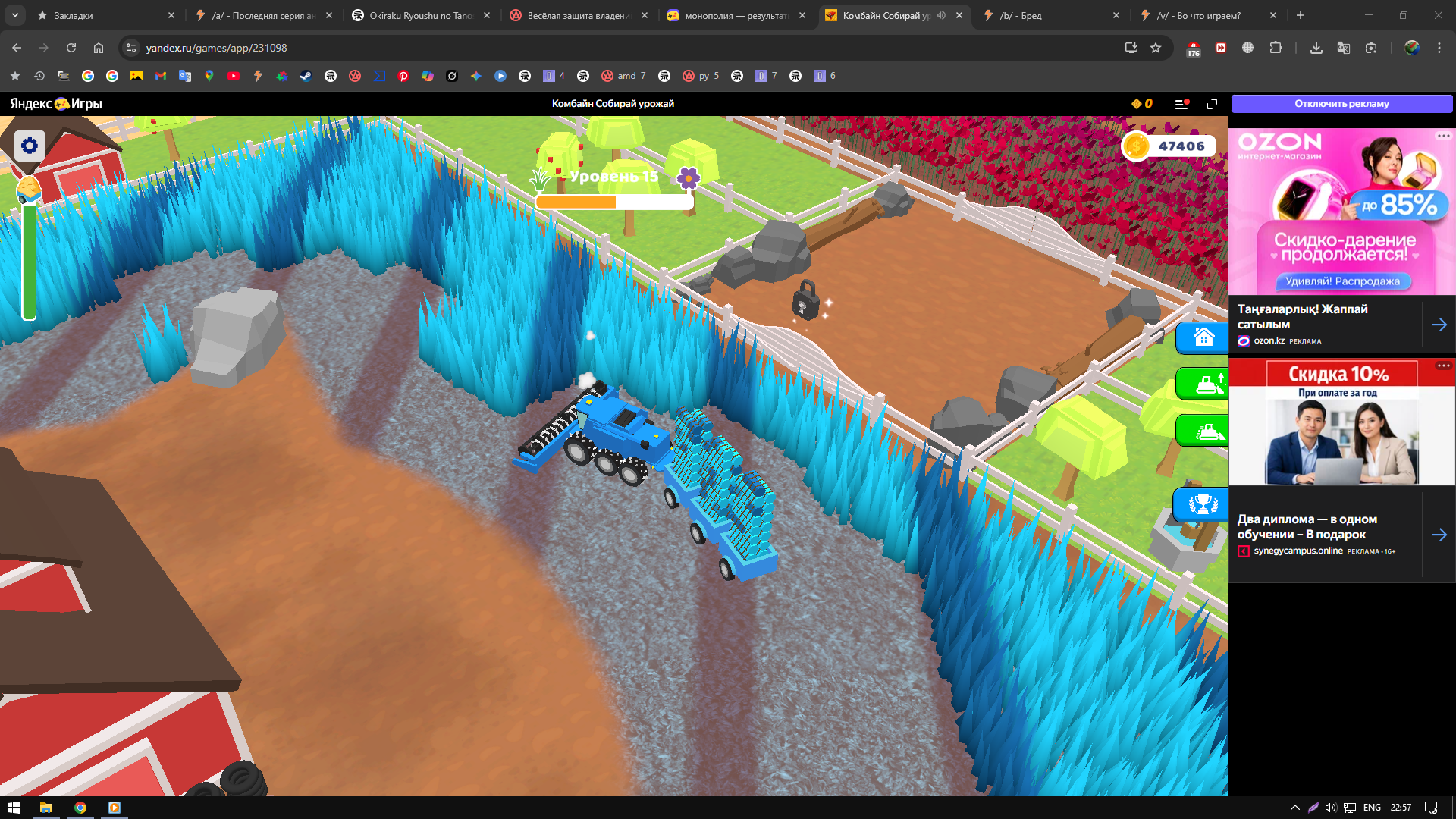The height and width of the screenshot is (819, 1456).
Task: Open Yandex Games menu list icon
Action: coord(1181,104)
